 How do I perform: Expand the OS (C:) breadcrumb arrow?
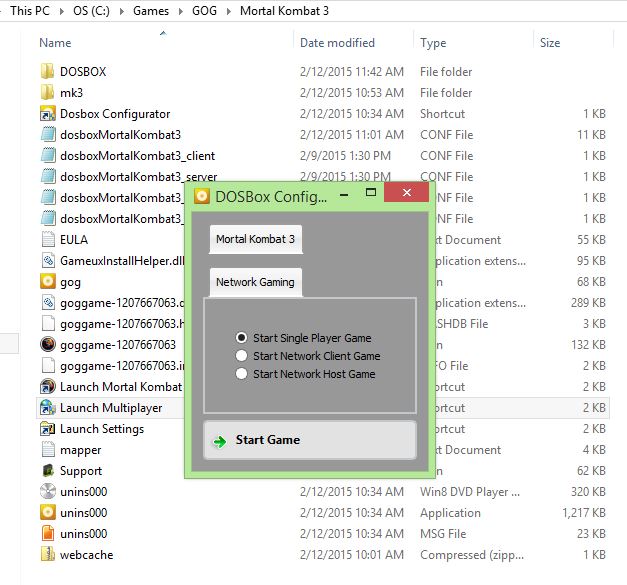point(122,11)
